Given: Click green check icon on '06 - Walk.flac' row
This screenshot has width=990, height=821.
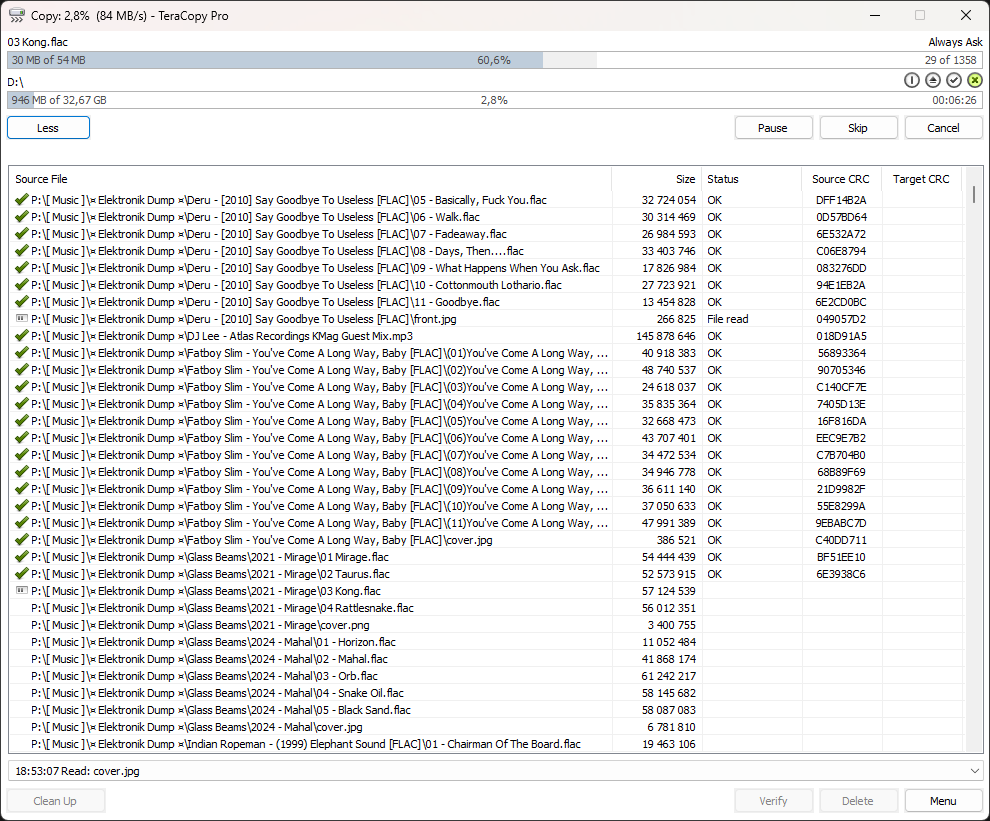Looking at the screenshot, I should click(x=21, y=217).
